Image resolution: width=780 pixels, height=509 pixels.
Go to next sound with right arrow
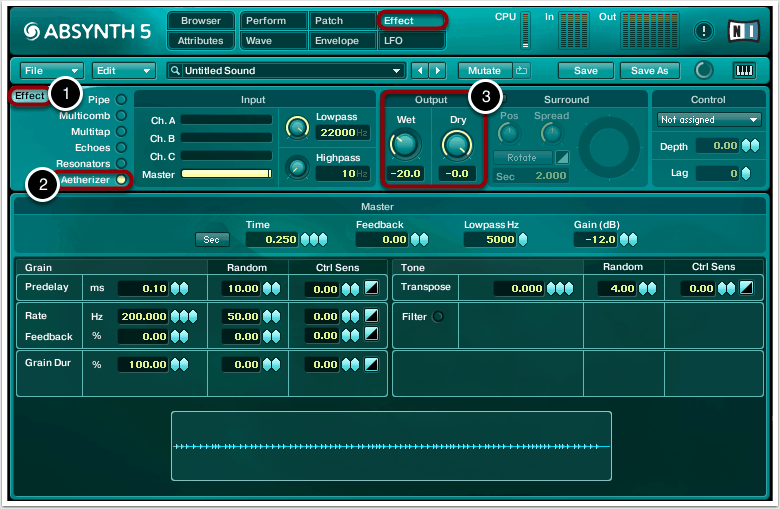437,71
